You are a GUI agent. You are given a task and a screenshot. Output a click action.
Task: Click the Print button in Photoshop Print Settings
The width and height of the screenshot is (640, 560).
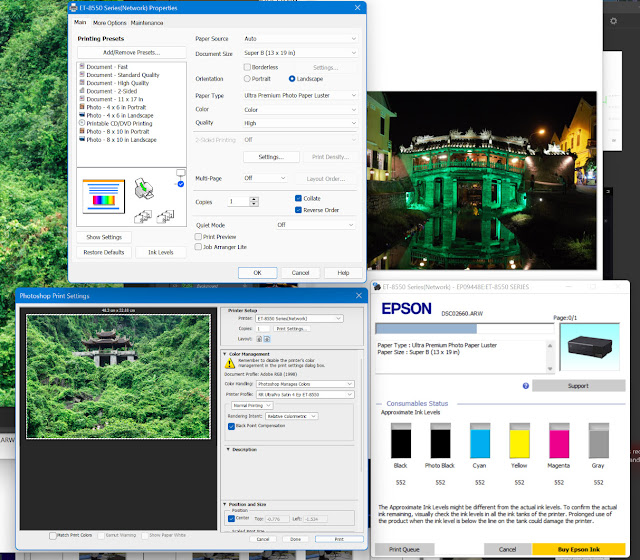[339, 539]
